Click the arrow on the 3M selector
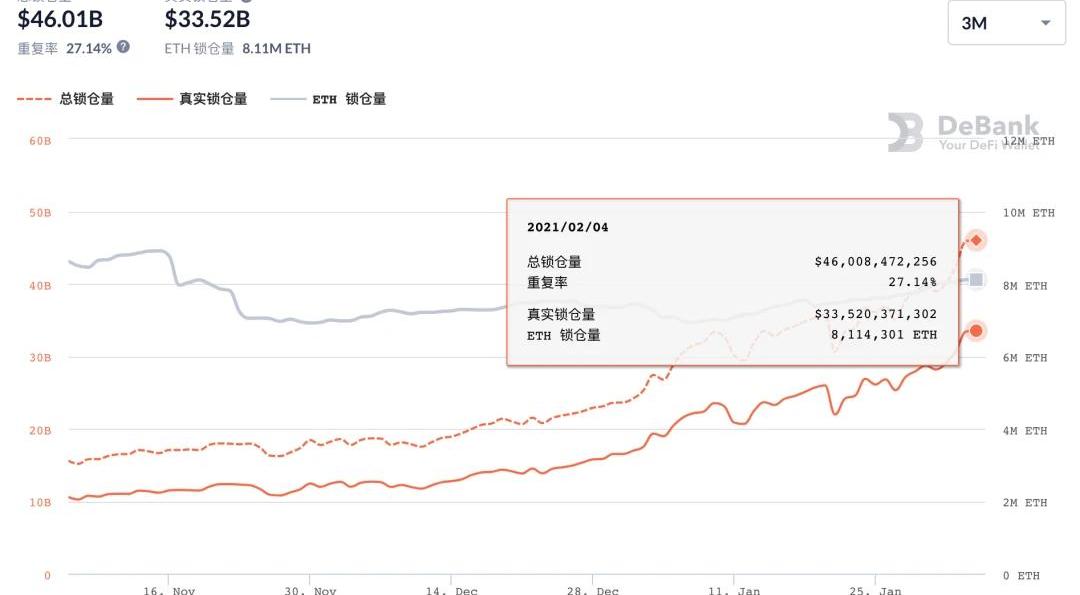 [x=1046, y=23]
